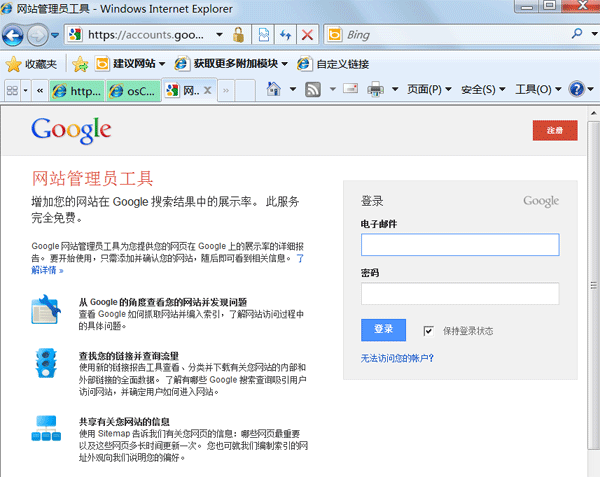Open the 工具(O) dropdown menu

point(537,90)
